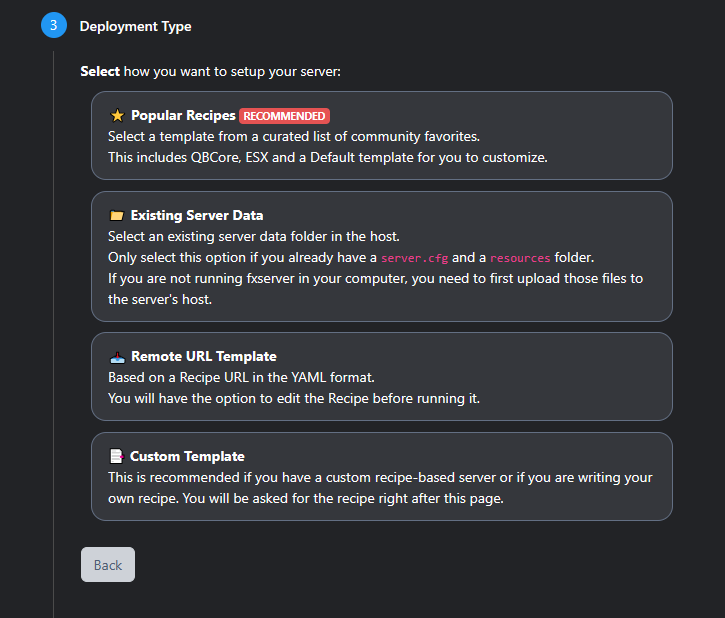Click the icon beside Remote URL Template

117,357
